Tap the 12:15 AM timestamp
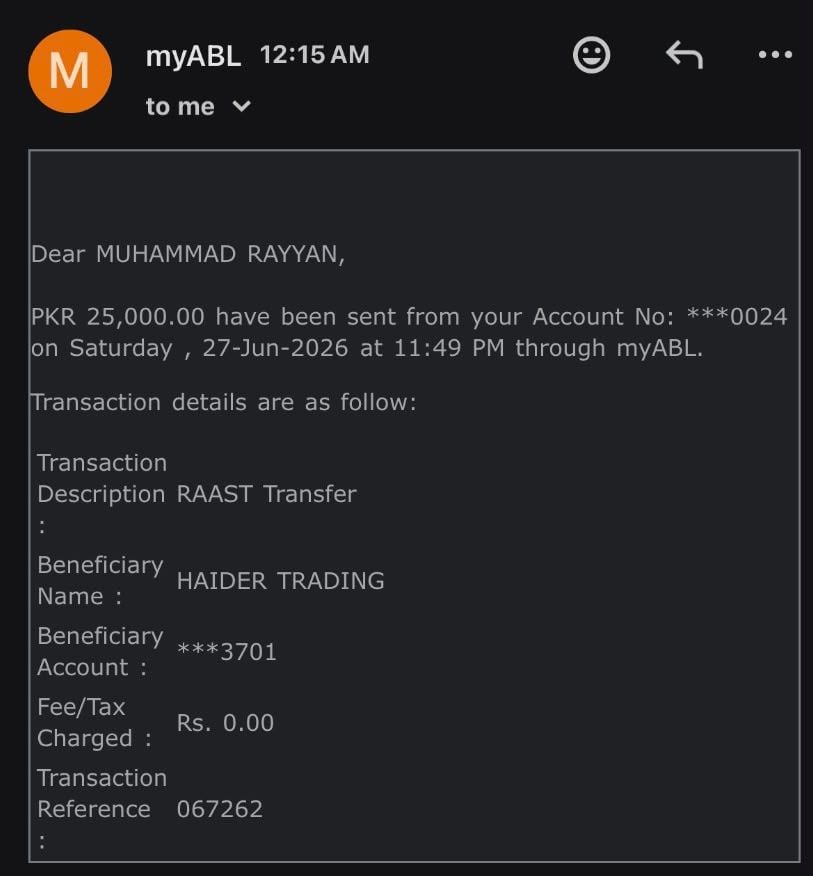Image resolution: width=813 pixels, height=876 pixels. point(315,55)
